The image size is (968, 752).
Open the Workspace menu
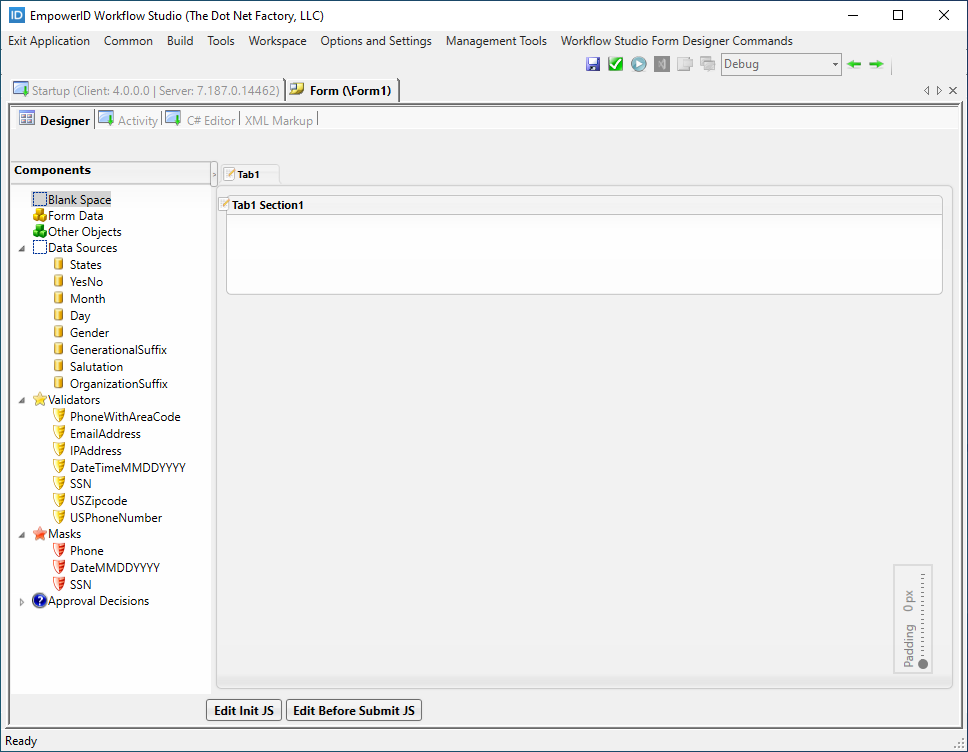point(277,41)
